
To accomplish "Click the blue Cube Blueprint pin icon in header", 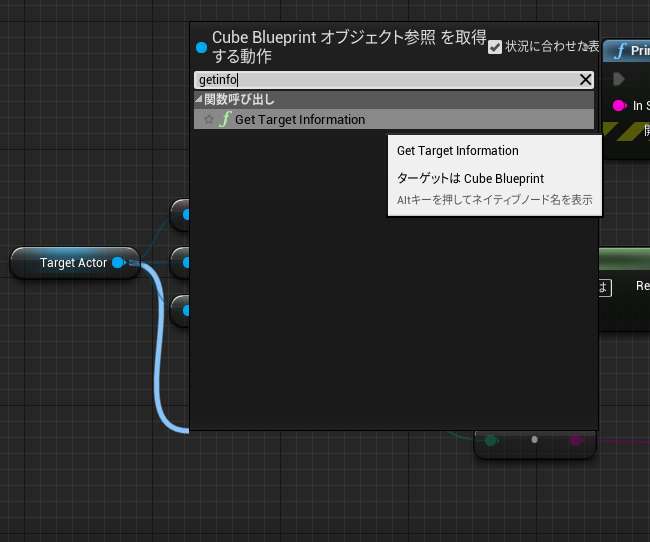I will (201, 47).
